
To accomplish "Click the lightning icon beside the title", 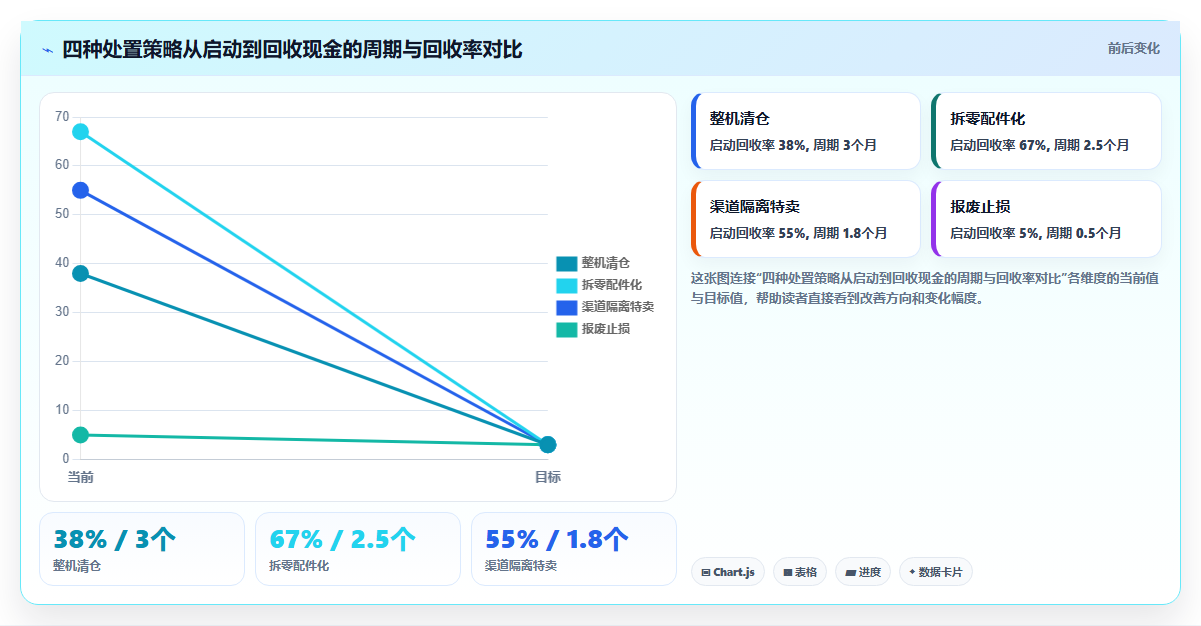I will 47,50.
